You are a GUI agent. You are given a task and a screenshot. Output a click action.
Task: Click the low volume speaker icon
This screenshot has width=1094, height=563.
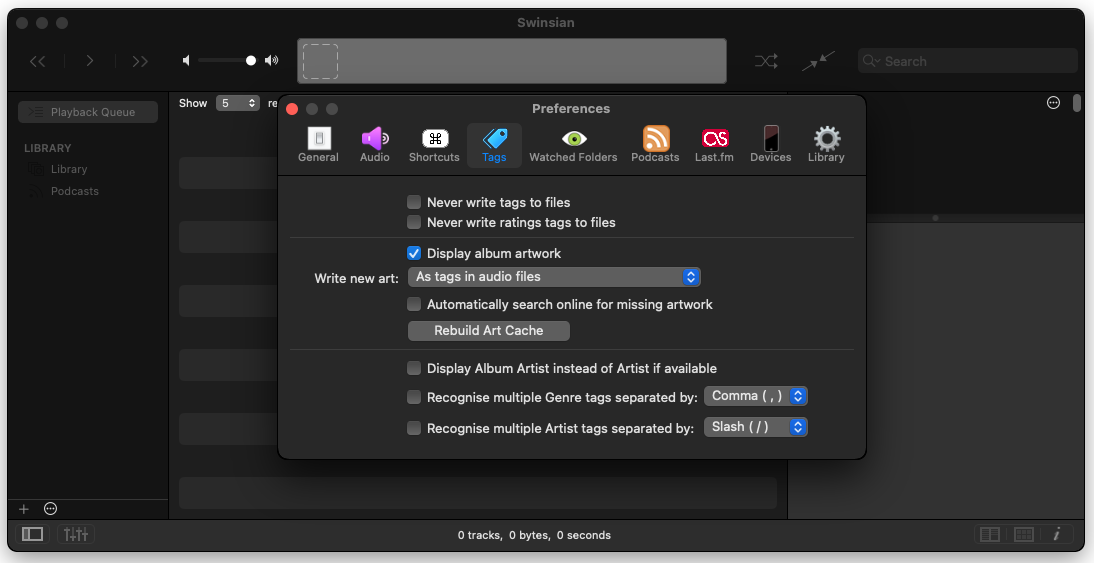(x=186, y=61)
